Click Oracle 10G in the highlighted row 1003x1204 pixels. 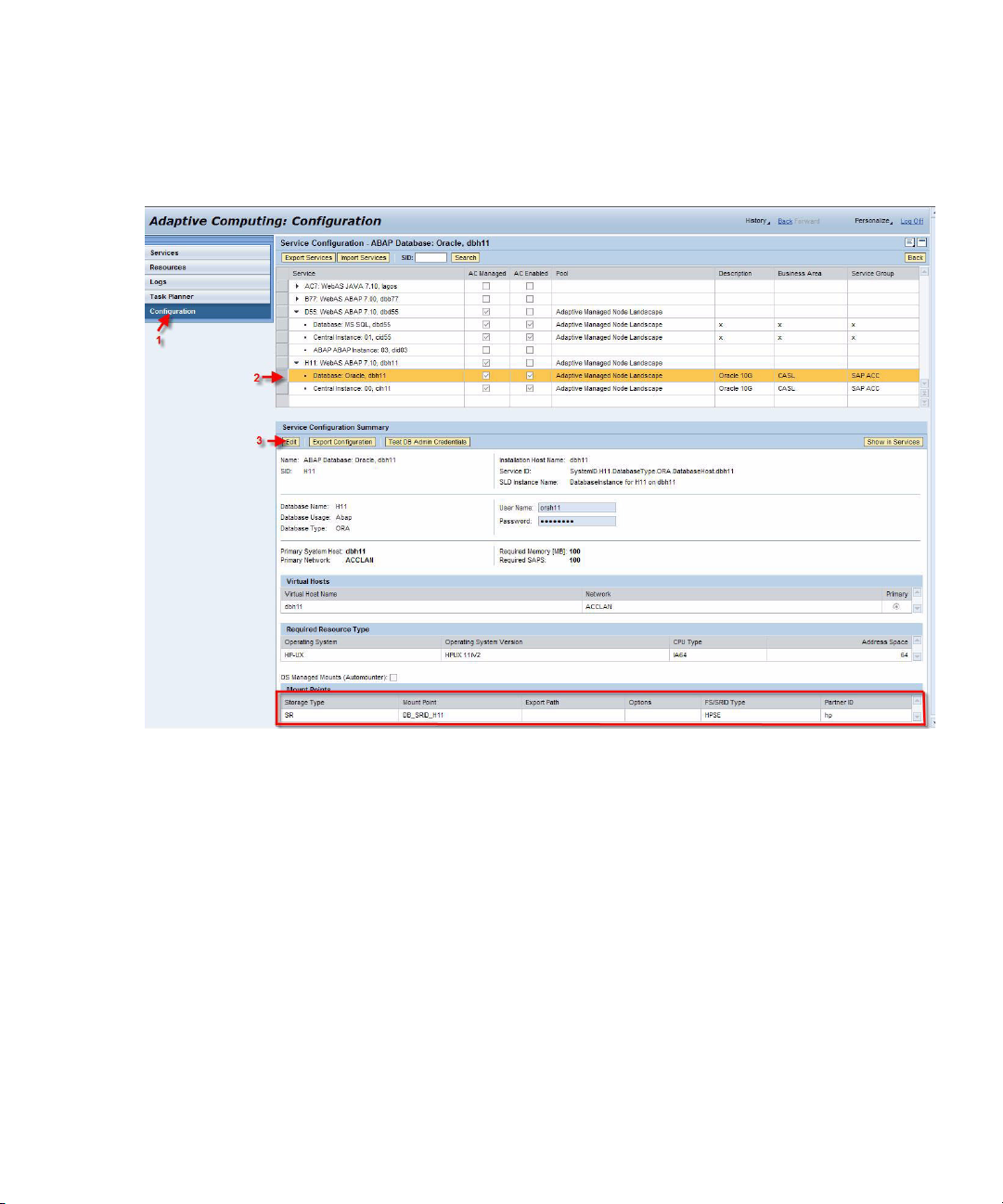[736, 376]
